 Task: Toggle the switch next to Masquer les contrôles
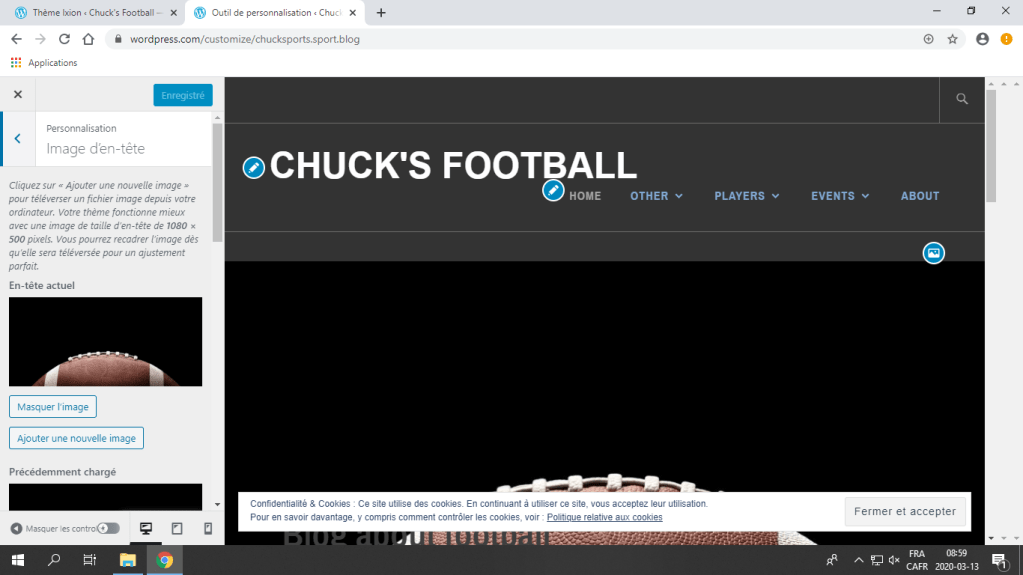[x=108, y=528]
